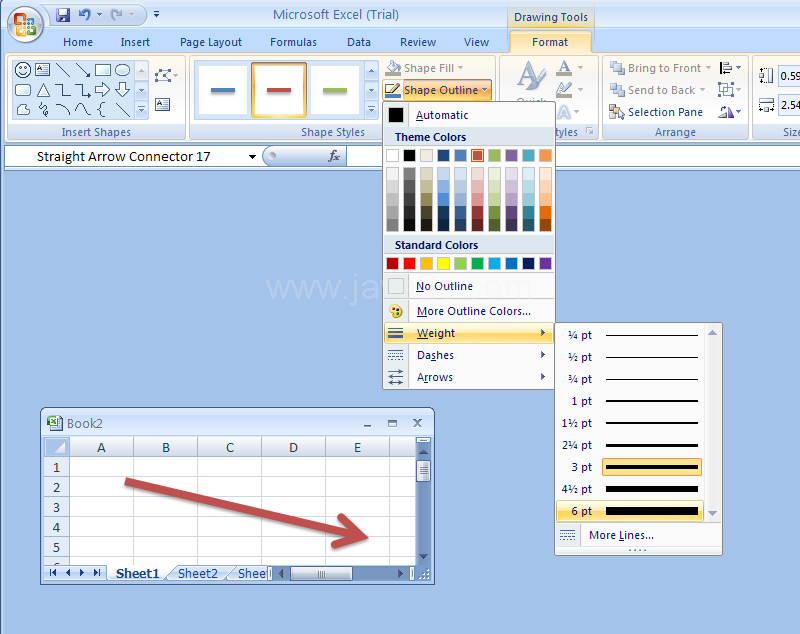Expand the Name Box dropdown
The height and width of the screenshot is (634, 800).
click(252, 157)
